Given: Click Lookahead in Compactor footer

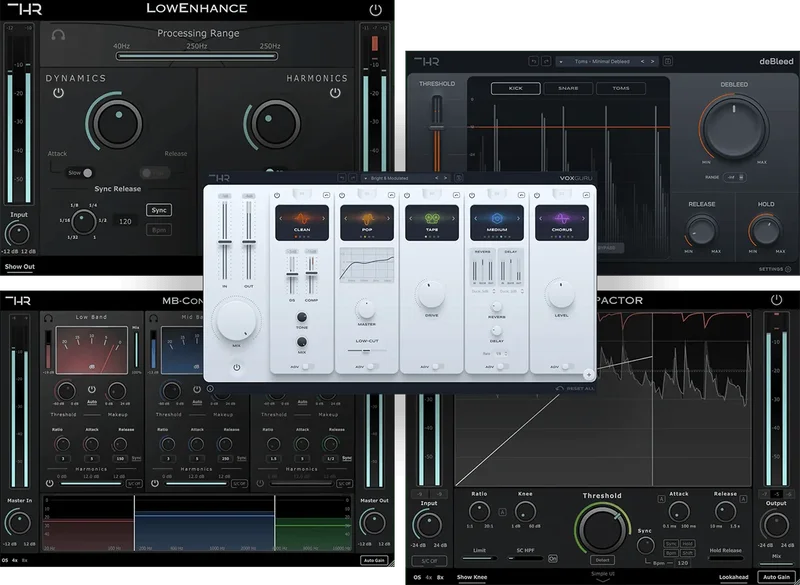Looking at the screenshot, I should coord(733,577).
